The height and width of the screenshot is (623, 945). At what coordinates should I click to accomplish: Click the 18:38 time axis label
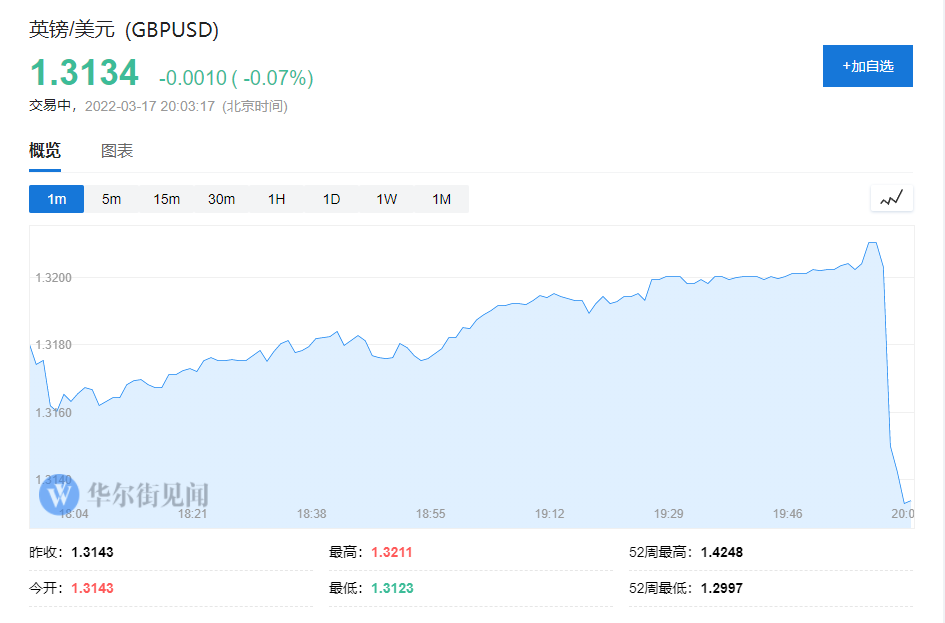pos(312,514)
